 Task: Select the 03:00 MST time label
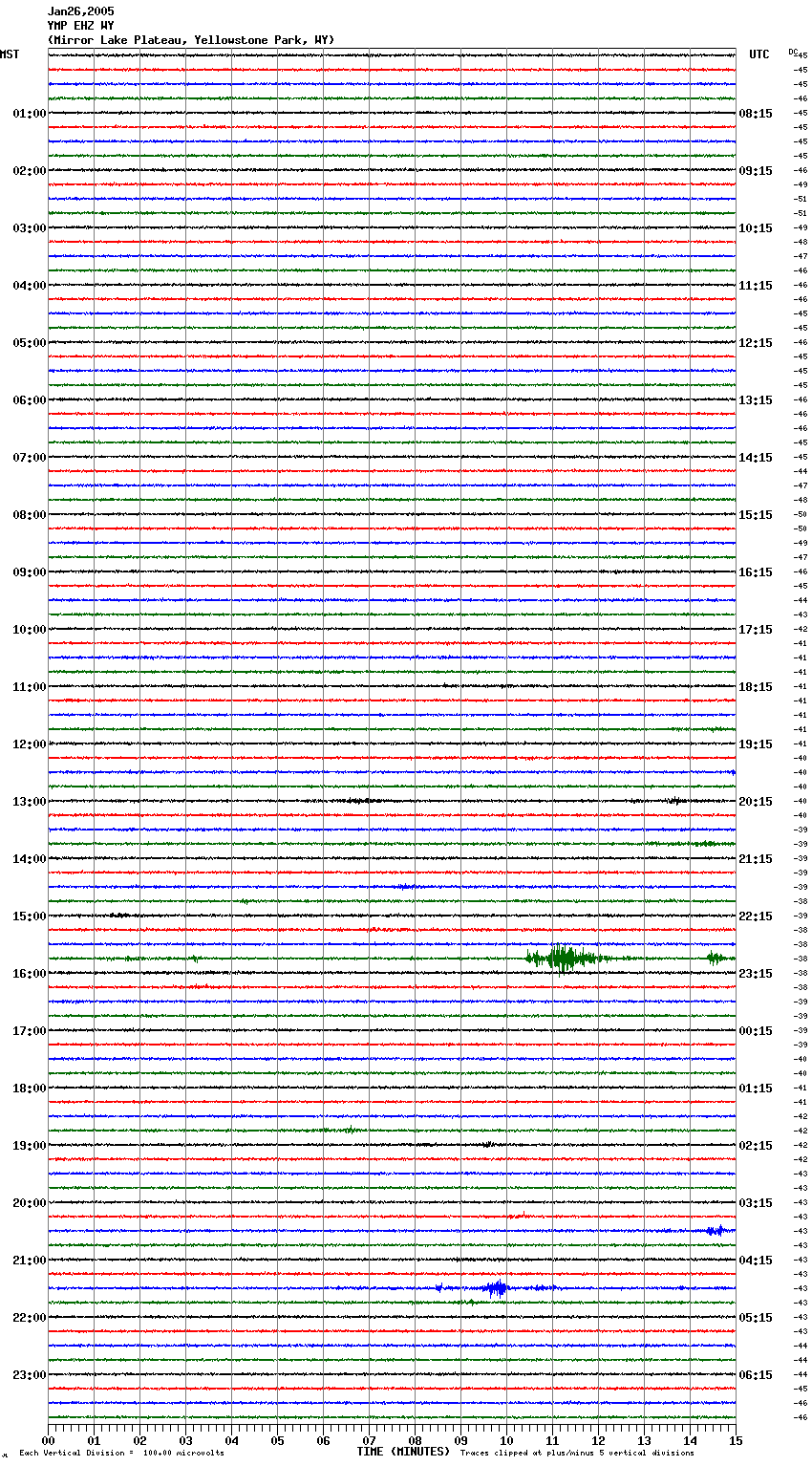[30, 228]
